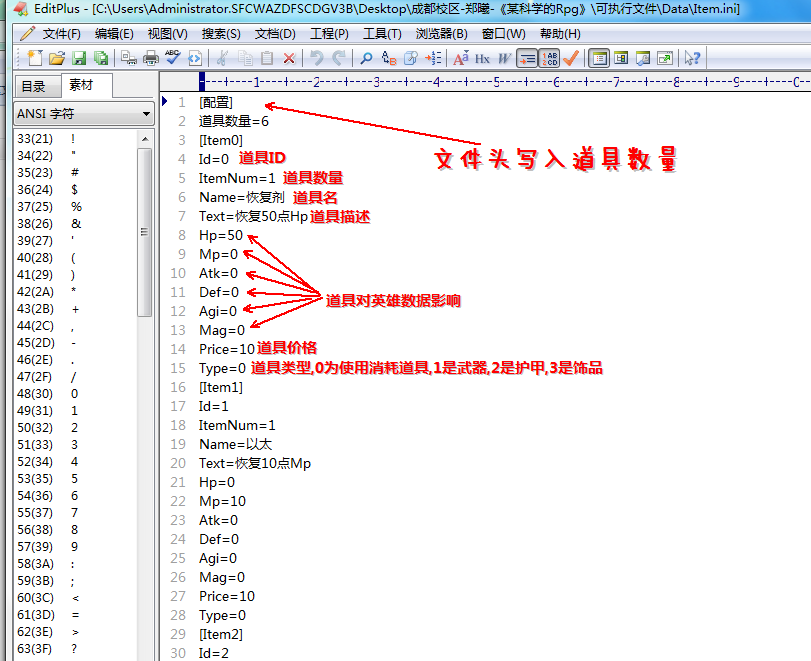
Task: Click the Redo arrow icon
Action: 339,58
